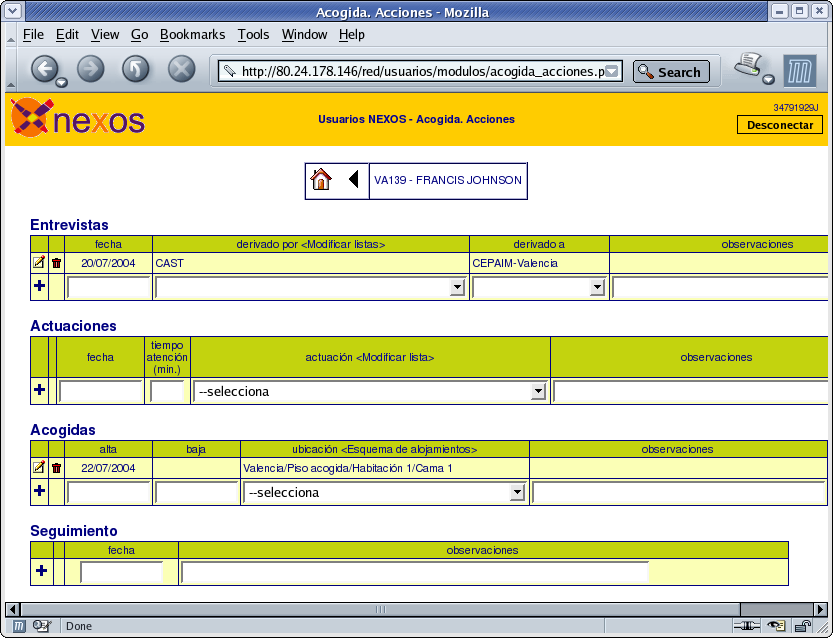Focus the Actuaciones fecha input
Viewport: 833px width, 638px height.
pos(100,392)
